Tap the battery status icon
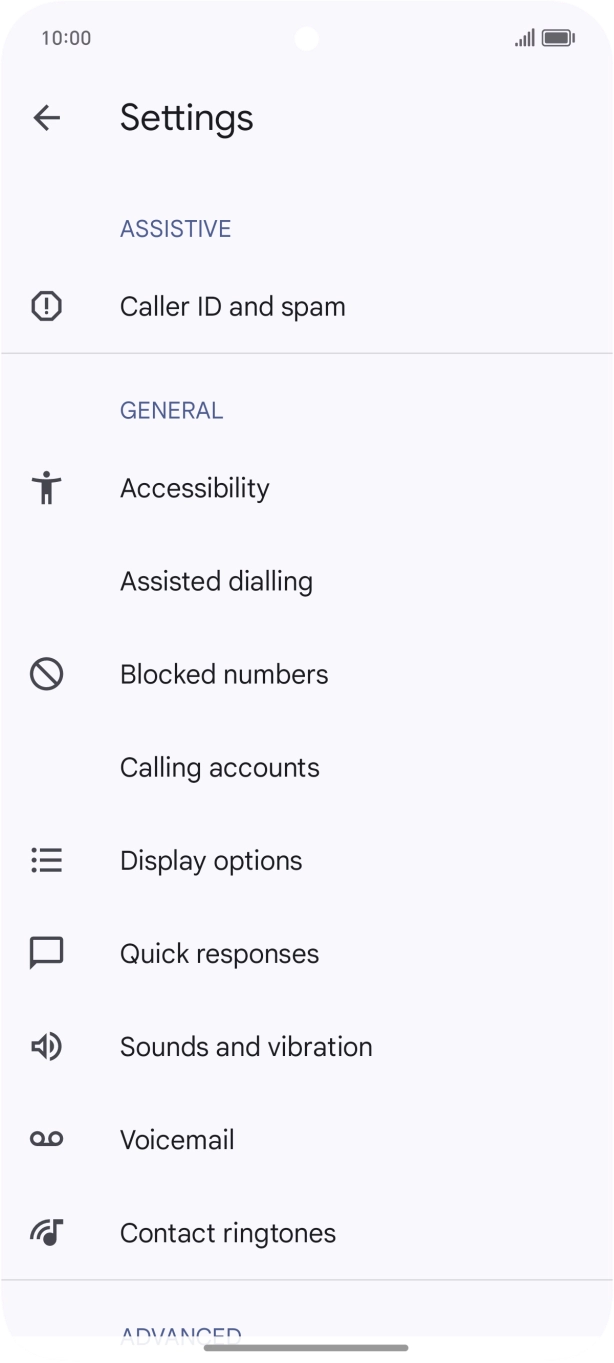The height and width of the screenshot is (1363, 614). pos(558,38)
